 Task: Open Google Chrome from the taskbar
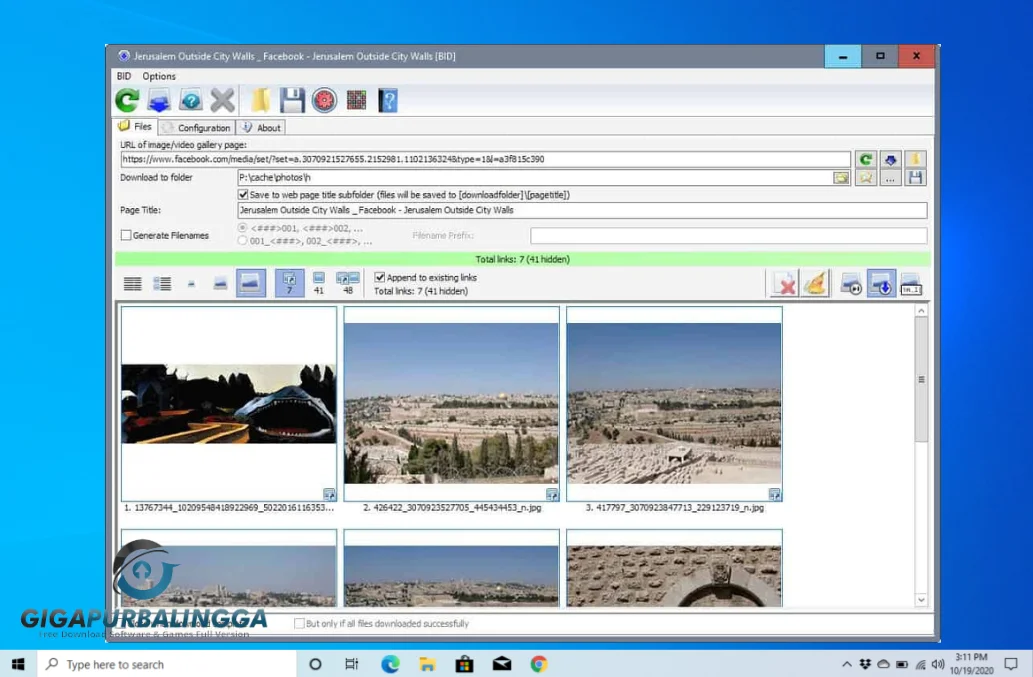pyautogui.click(x=539, y=664)
